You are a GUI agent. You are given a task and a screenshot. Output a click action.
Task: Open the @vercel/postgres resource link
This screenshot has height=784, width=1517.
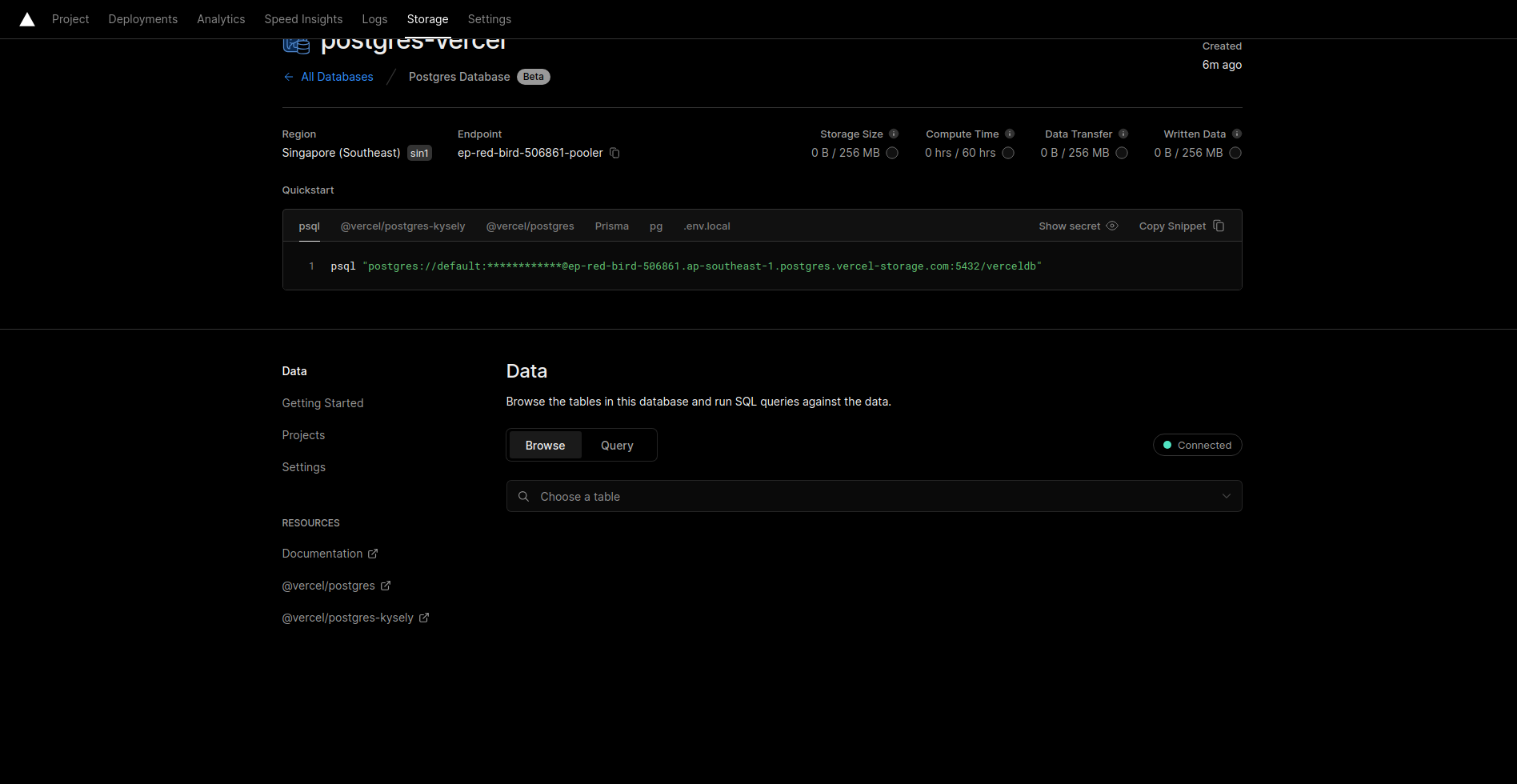[x=329, y=586]
